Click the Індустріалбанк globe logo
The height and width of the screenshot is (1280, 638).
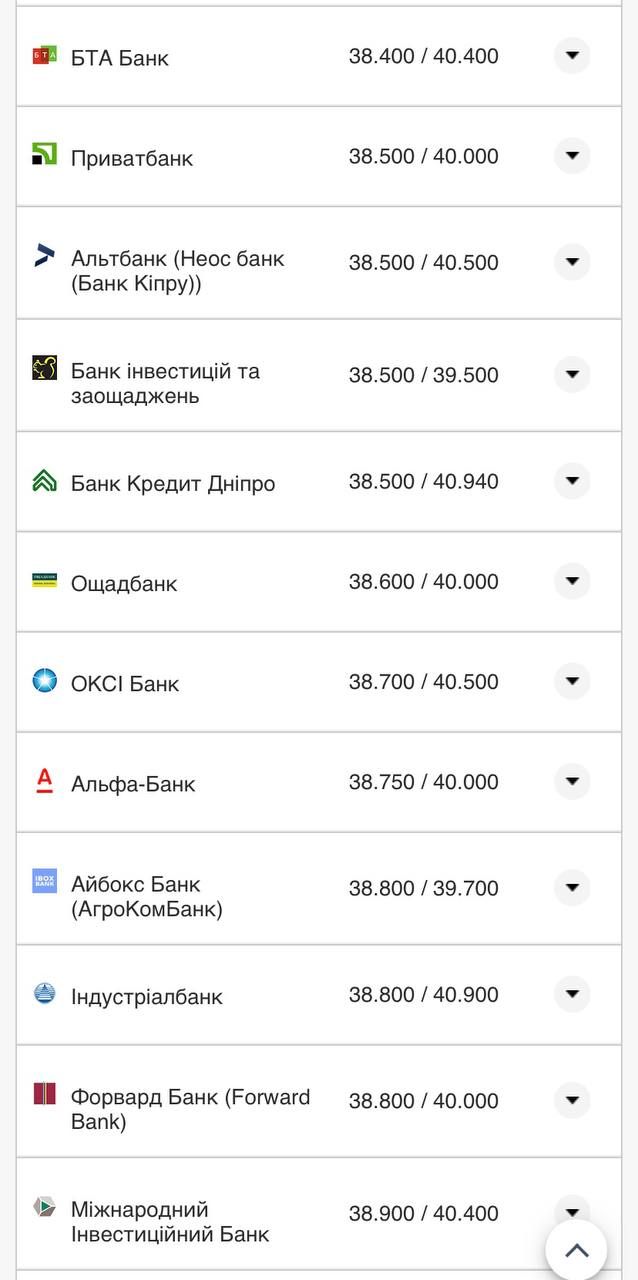pos(44,994)
